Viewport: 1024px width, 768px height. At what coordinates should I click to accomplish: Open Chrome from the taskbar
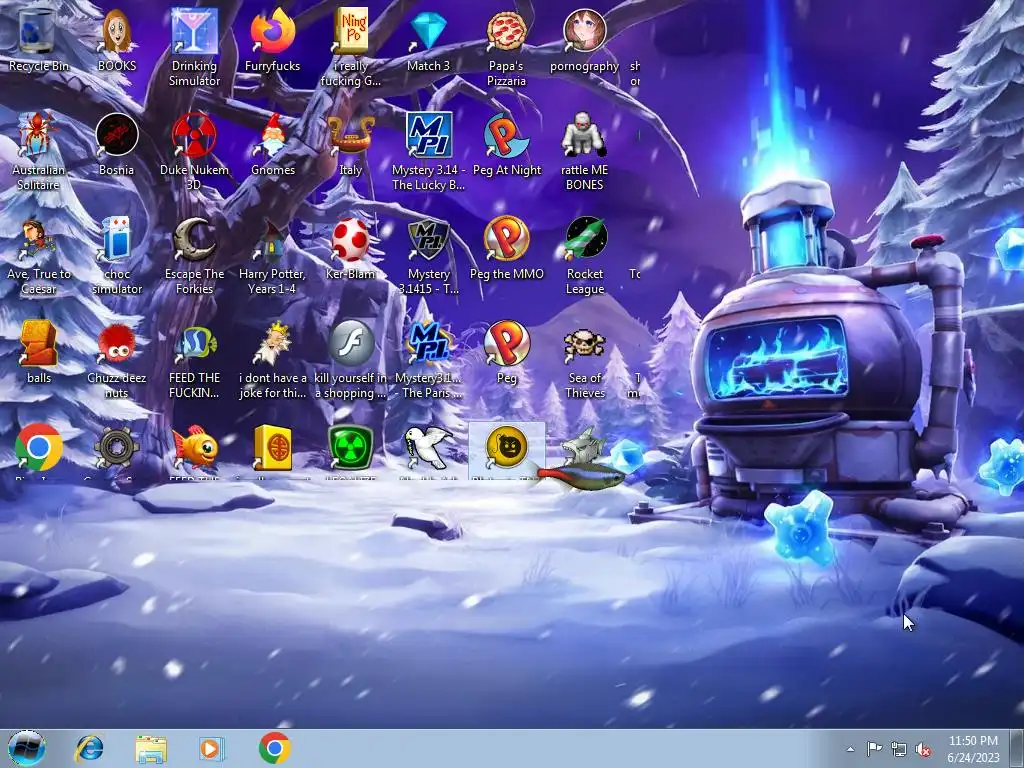coord(274,748)
